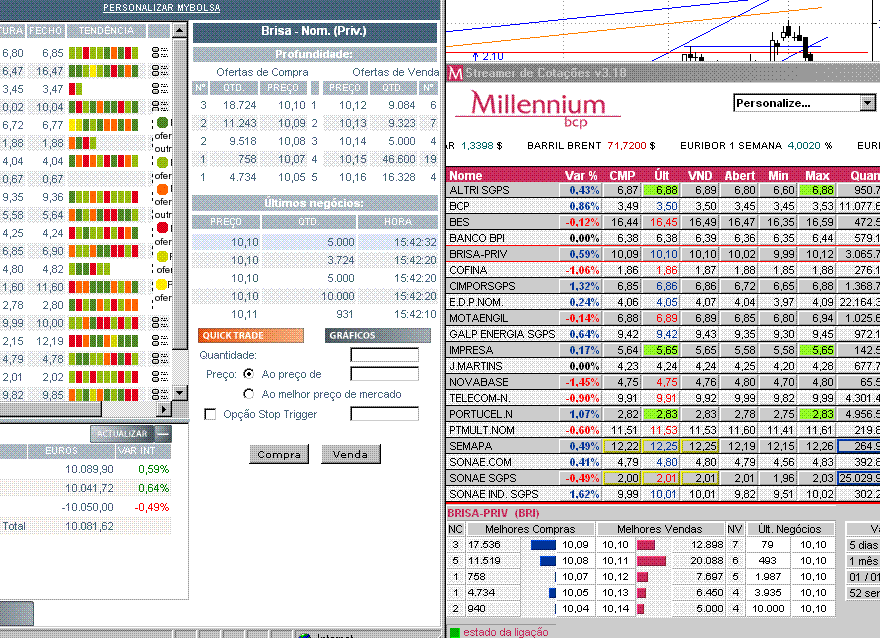The image size is (880, 638).
Task: Click the 10,12 sell offer price in Profundidade
Action: (352, 105)
